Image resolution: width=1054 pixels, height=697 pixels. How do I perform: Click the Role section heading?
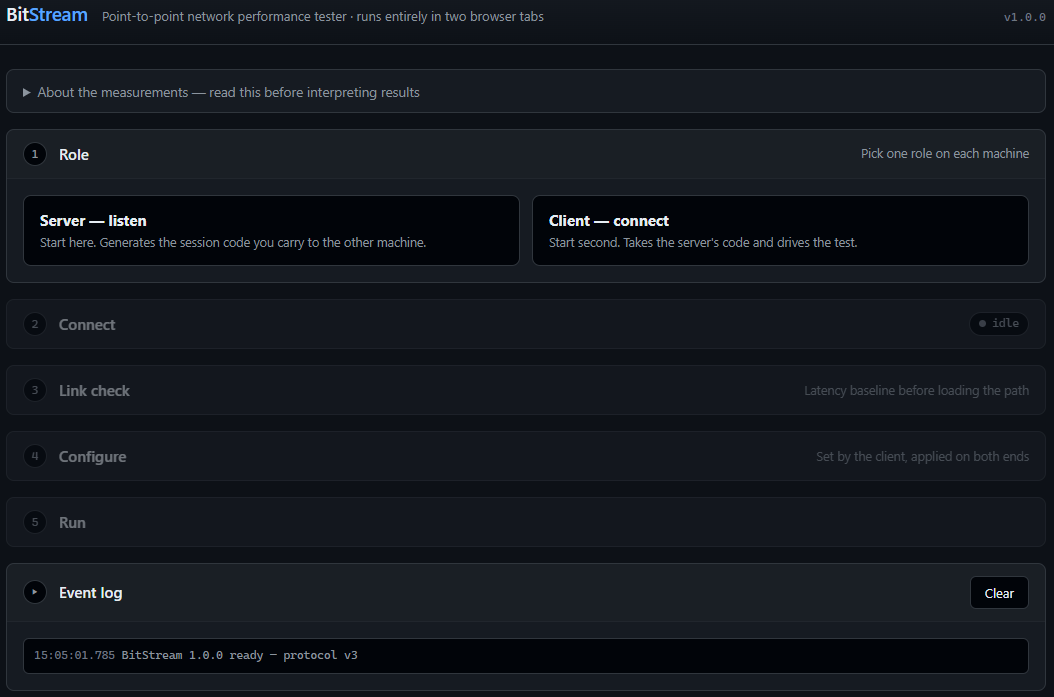(74, 155)
